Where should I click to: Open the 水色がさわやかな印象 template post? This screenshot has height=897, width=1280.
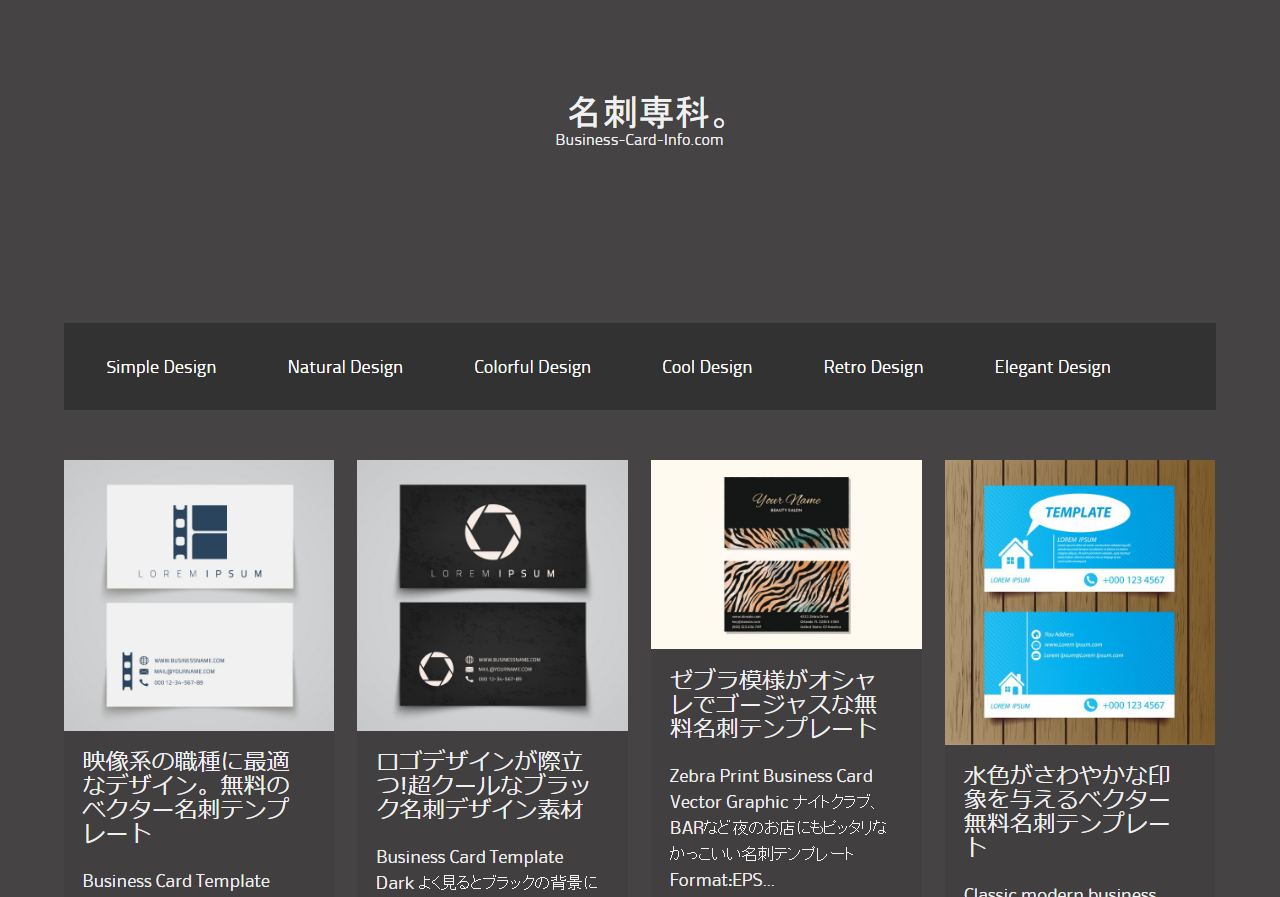coord(1066,811)
